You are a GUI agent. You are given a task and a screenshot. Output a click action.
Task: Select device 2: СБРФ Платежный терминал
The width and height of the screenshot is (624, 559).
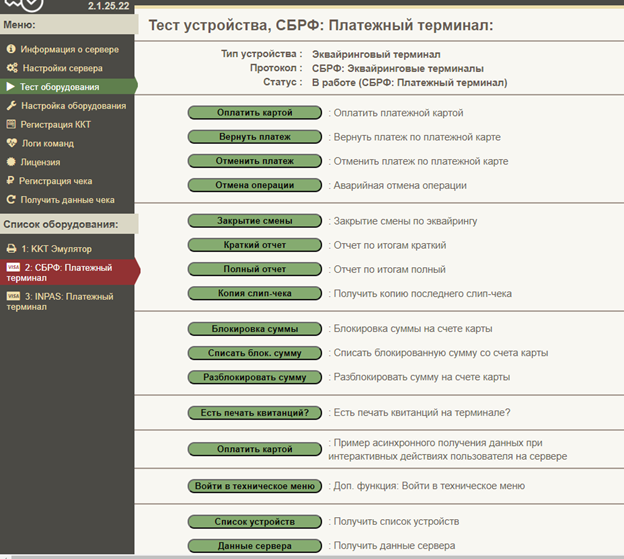(x=68, y=273)
